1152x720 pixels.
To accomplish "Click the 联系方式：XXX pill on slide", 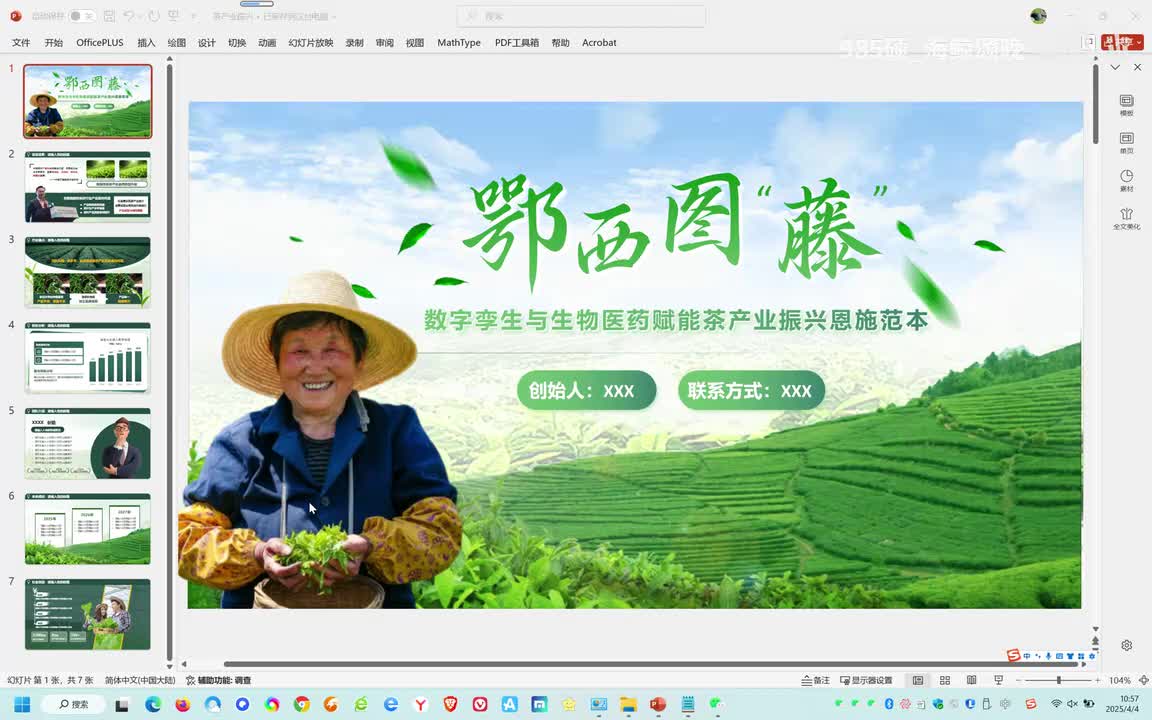I will [751, 390].
